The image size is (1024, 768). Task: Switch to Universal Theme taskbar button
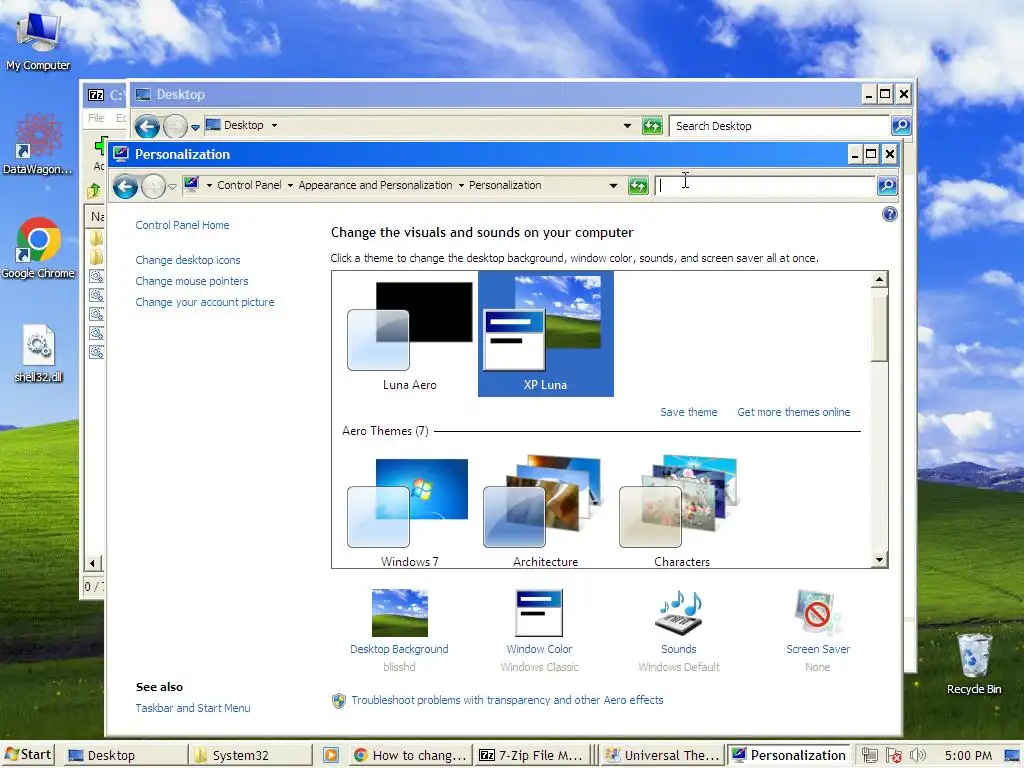[663, 756]
